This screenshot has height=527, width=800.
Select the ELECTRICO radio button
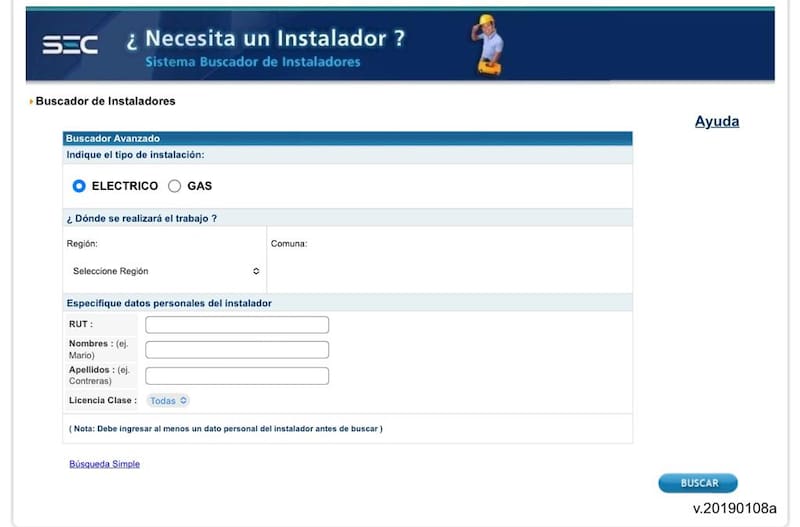79,186
